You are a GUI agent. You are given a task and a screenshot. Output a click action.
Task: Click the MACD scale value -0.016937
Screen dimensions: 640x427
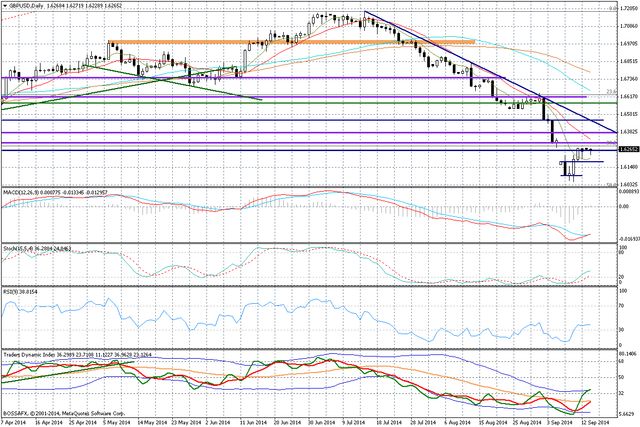629,240
